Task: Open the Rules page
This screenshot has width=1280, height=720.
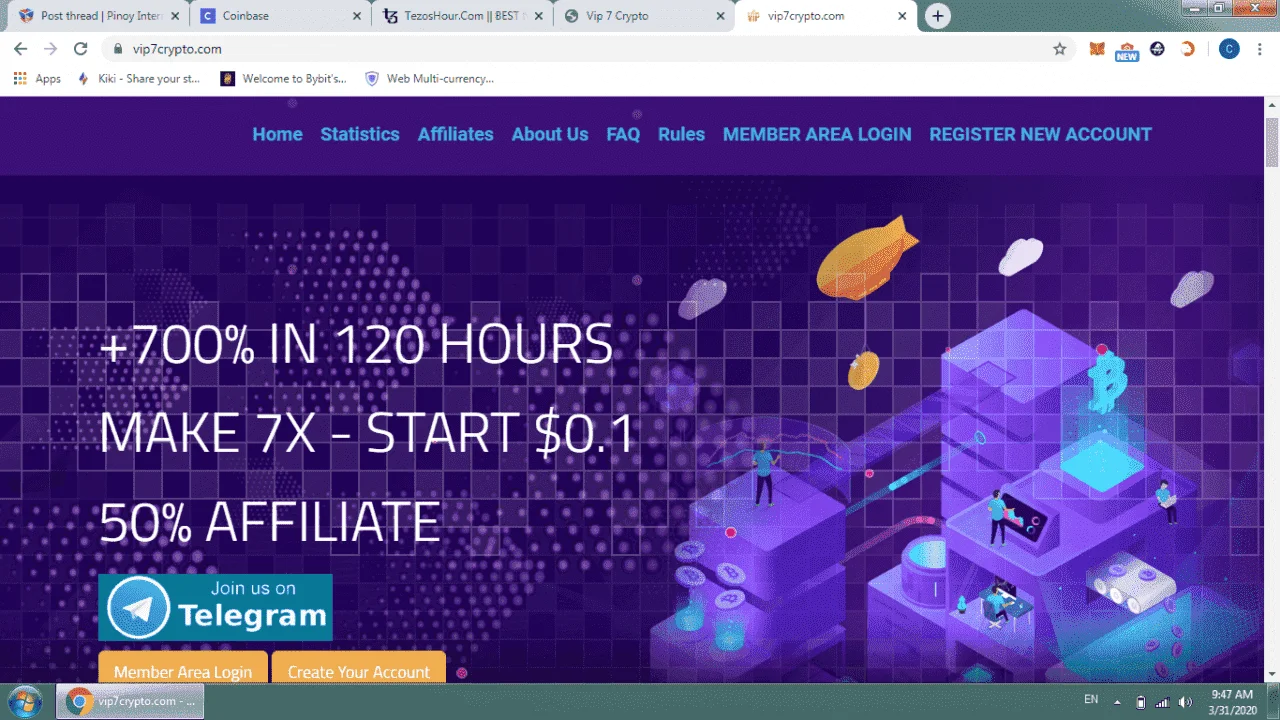Action: point(681,134)
